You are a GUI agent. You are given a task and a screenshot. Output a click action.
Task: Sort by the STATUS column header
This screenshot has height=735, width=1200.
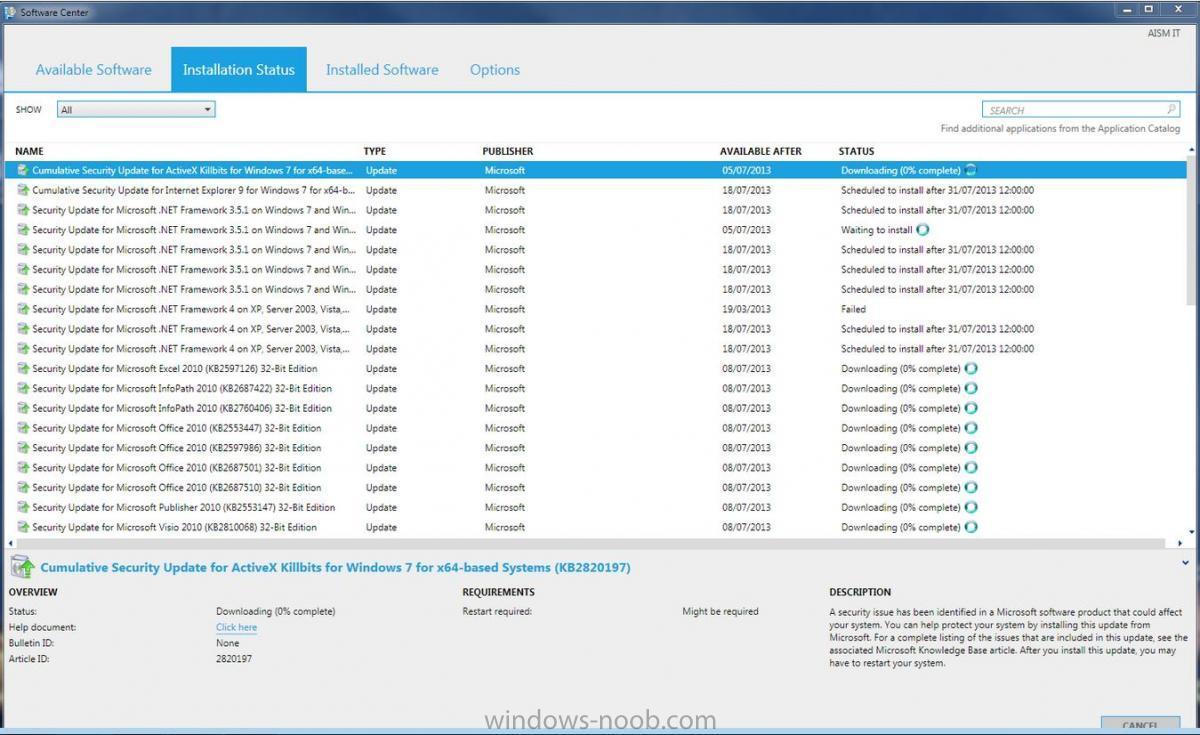[857, 151]
